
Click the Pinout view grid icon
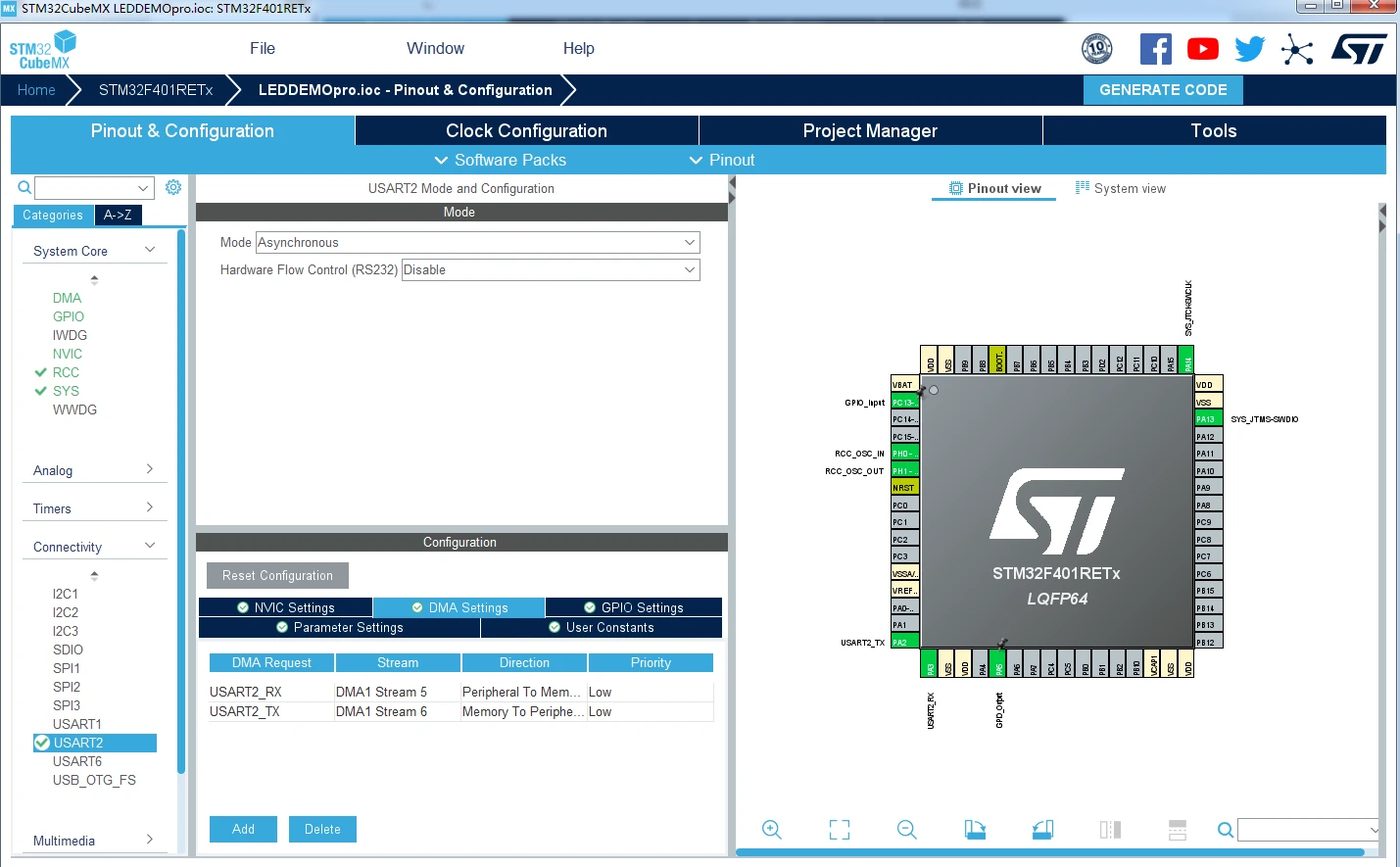point(956,188)
